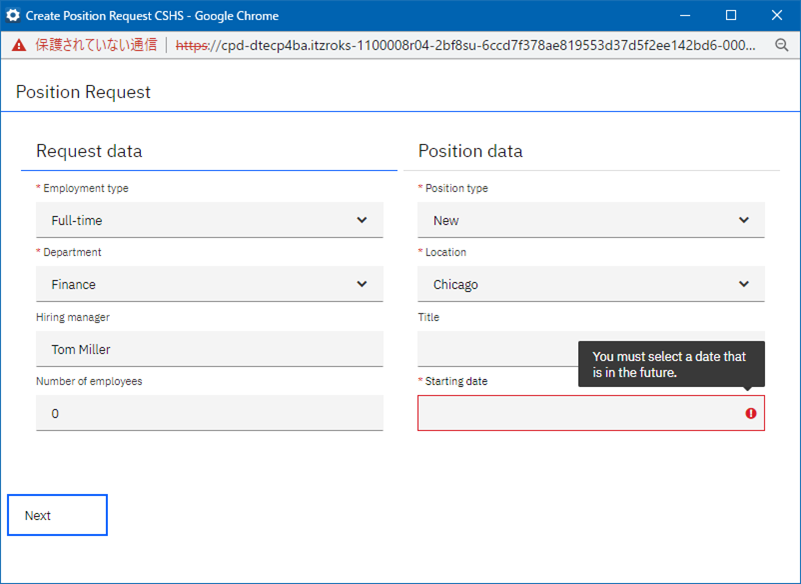The width and height of the screenshot is (801, 584).
Task: Click the 保護されていない通信 security label
Action: (96, 45)
